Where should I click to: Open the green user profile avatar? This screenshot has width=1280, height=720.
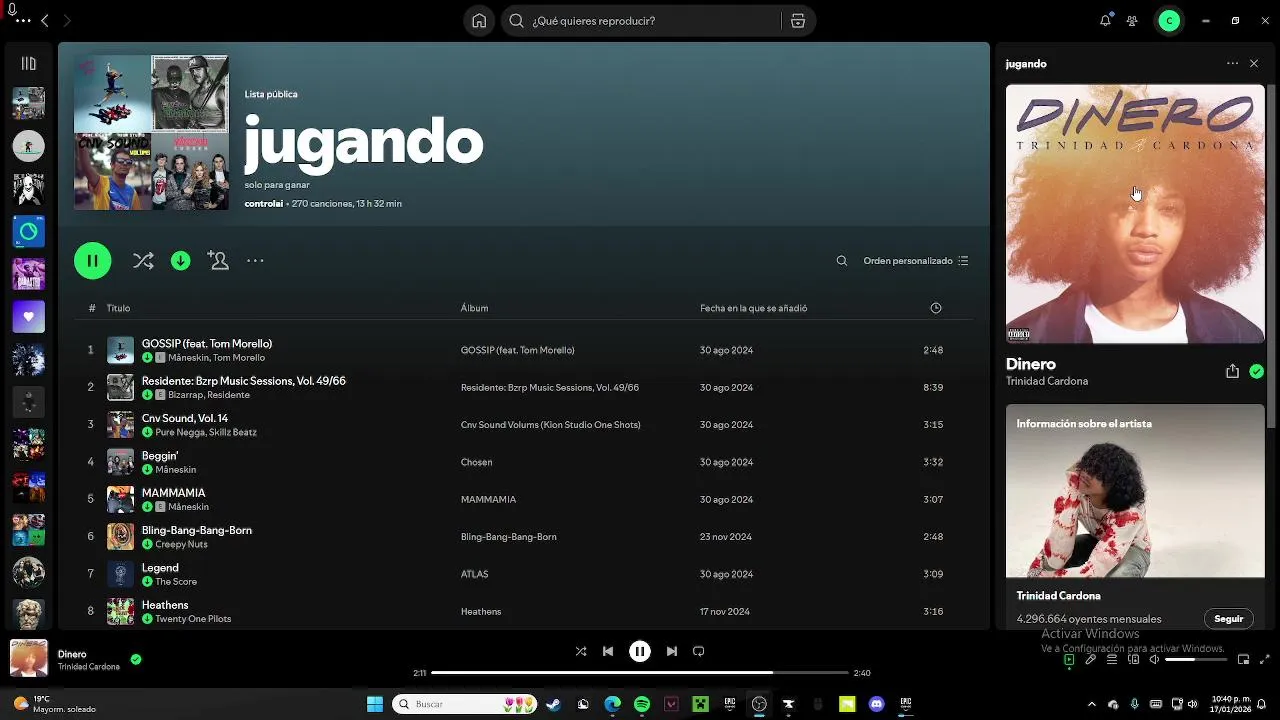coord(1169,21)
